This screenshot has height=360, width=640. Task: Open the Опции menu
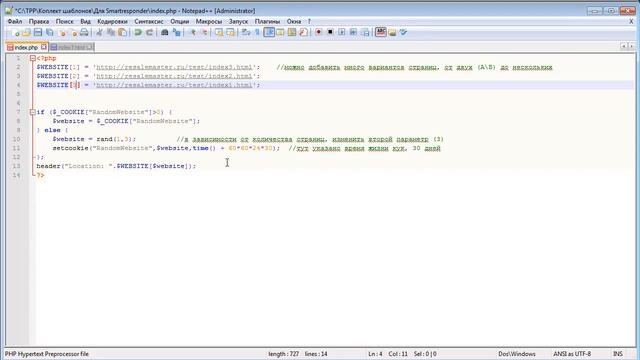pyautogui.click(x=180, y=21)
